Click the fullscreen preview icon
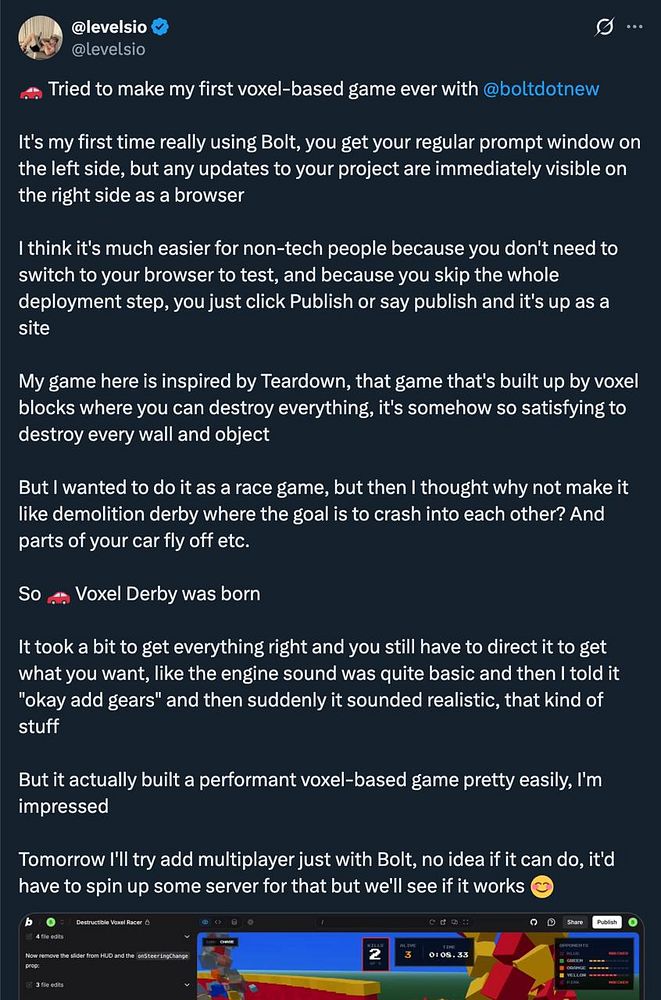 (466, 922)
